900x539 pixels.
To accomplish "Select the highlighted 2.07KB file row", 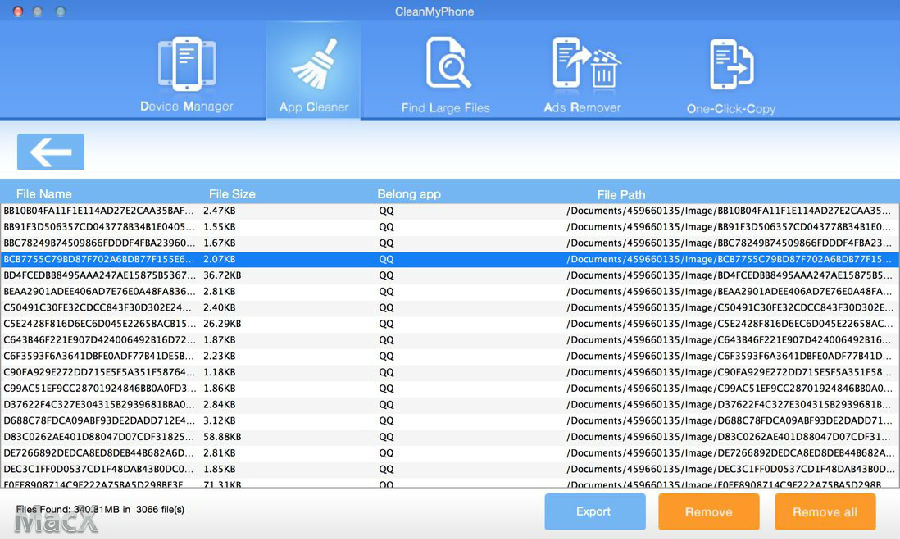I will [450, 259].
